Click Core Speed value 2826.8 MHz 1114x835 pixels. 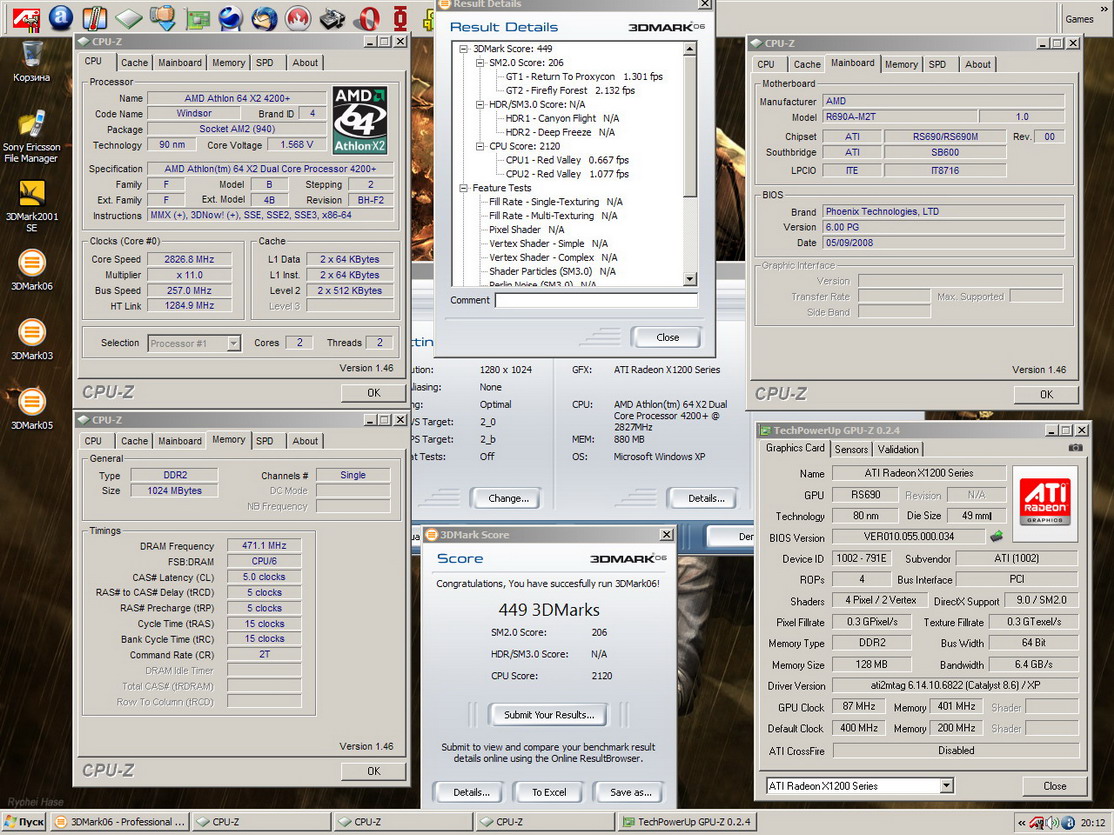tap(189, 259)
